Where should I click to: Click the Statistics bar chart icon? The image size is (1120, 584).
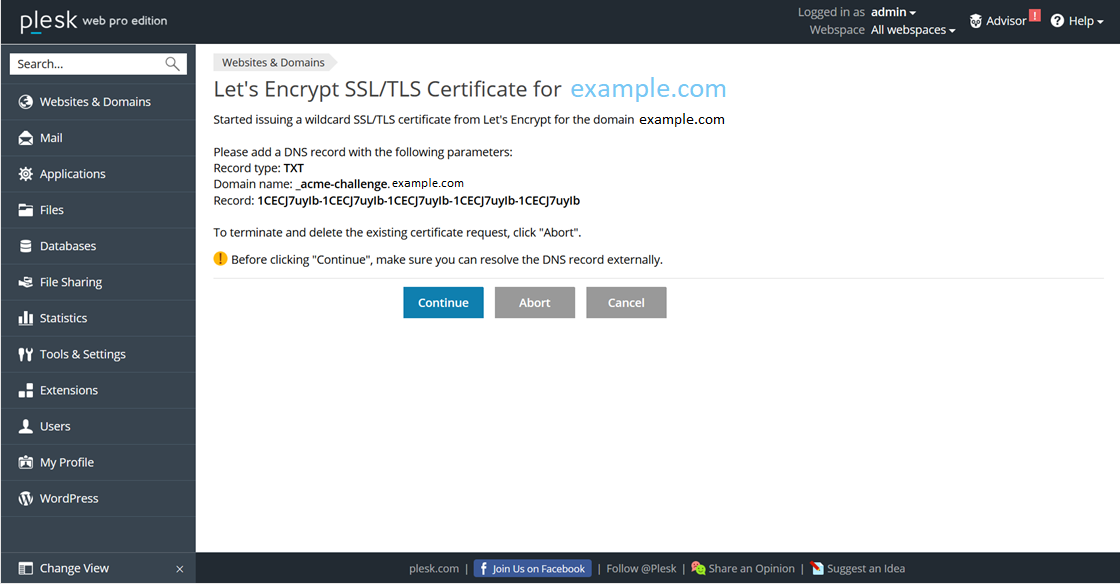[x=26, y=318]
